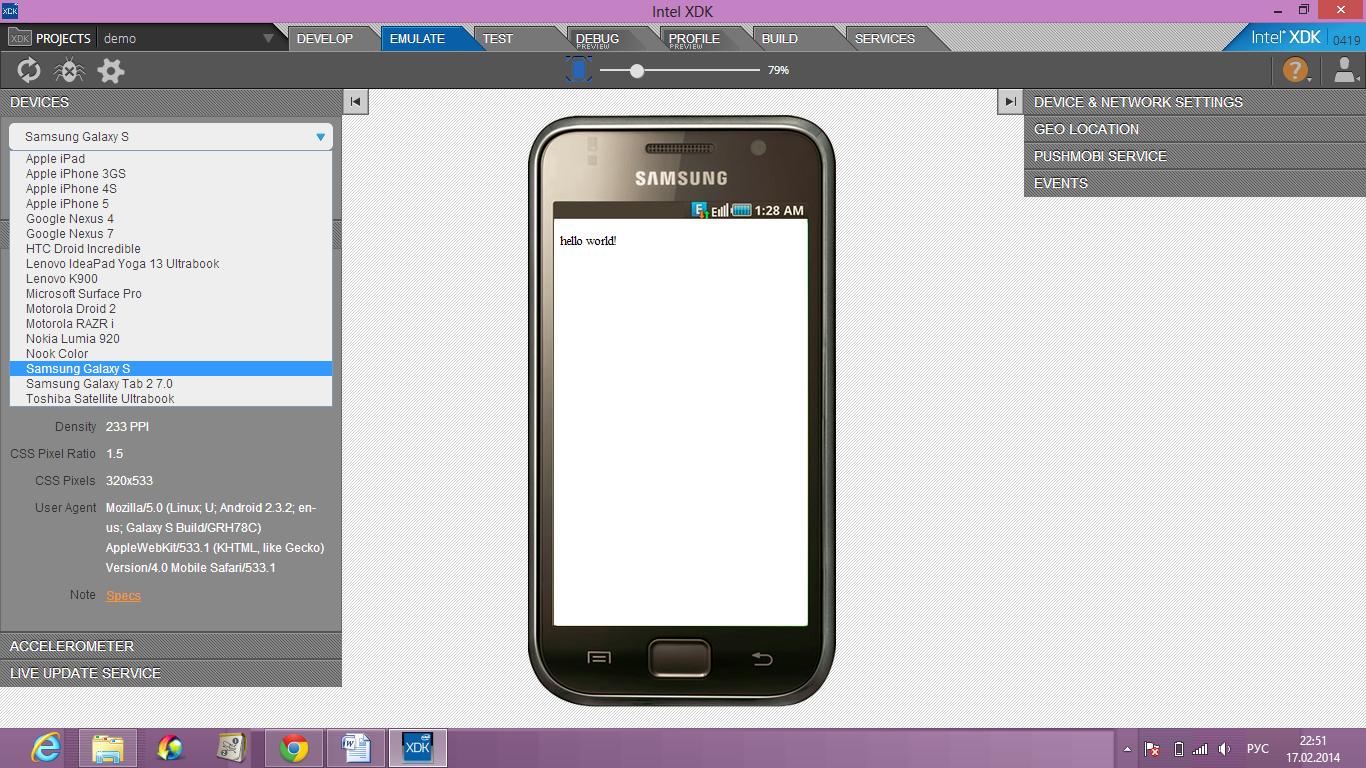This screenshot has height=768, width=1366.
Task: Select Nokia Lumia 920 device
Action: coord(171,339)
